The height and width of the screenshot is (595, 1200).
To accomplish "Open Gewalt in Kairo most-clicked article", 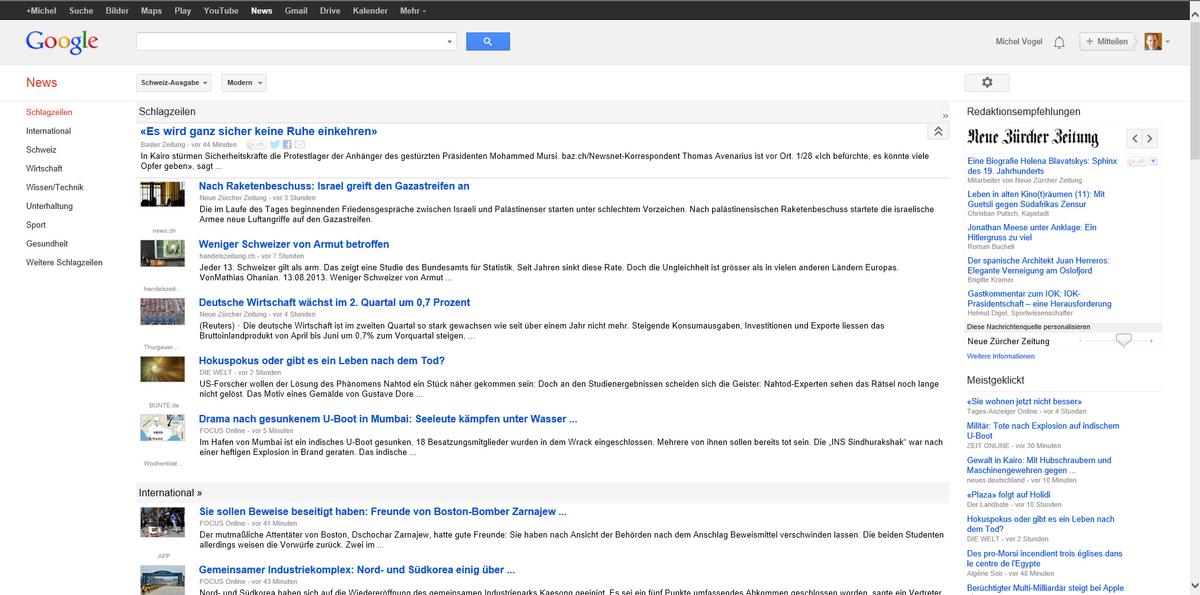I will [x=1038, y=464].
